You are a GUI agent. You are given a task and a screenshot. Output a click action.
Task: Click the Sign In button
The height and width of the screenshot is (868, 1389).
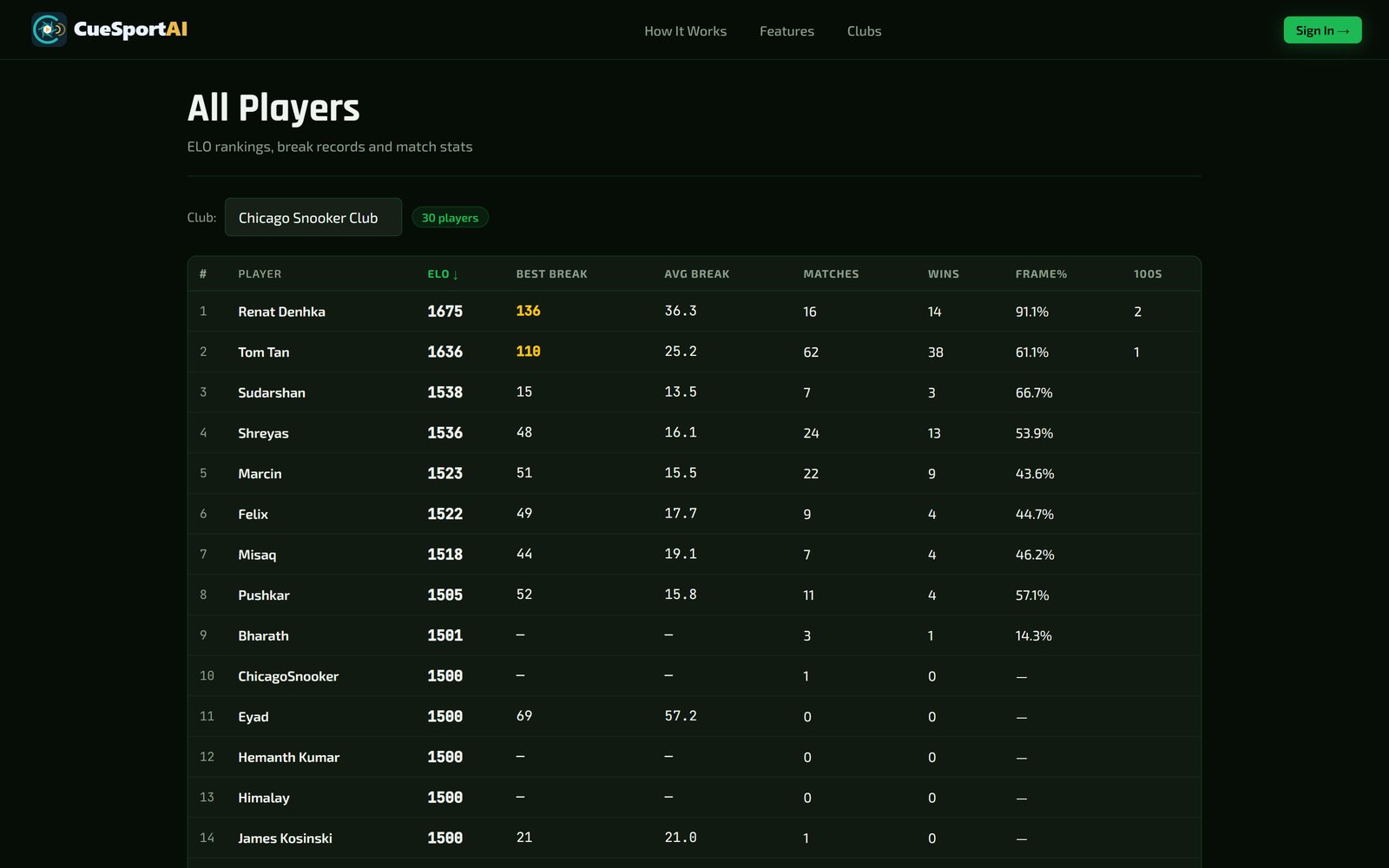click(1322, 30)
